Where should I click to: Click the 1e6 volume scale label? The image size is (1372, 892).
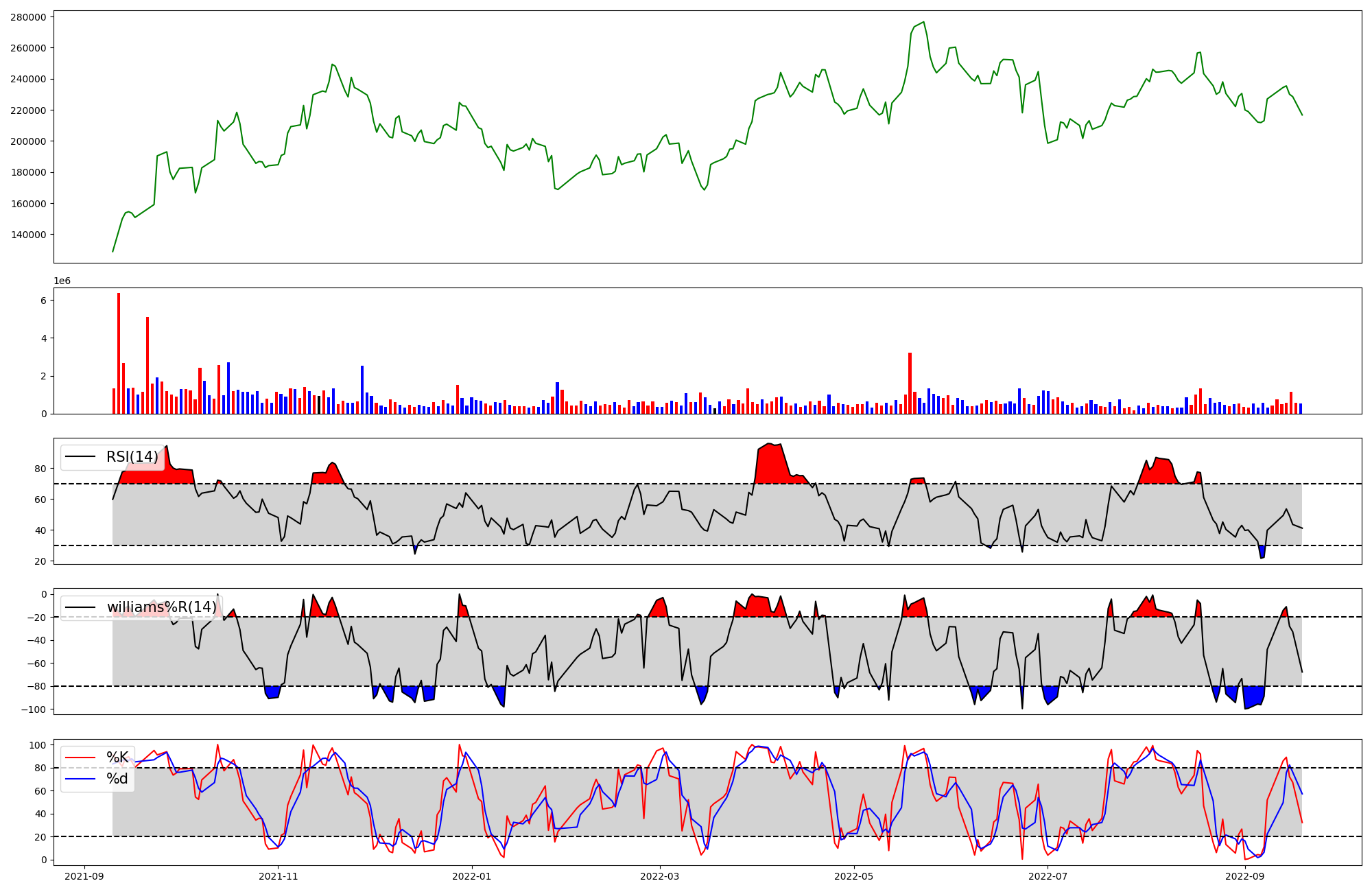pos(62,281)
